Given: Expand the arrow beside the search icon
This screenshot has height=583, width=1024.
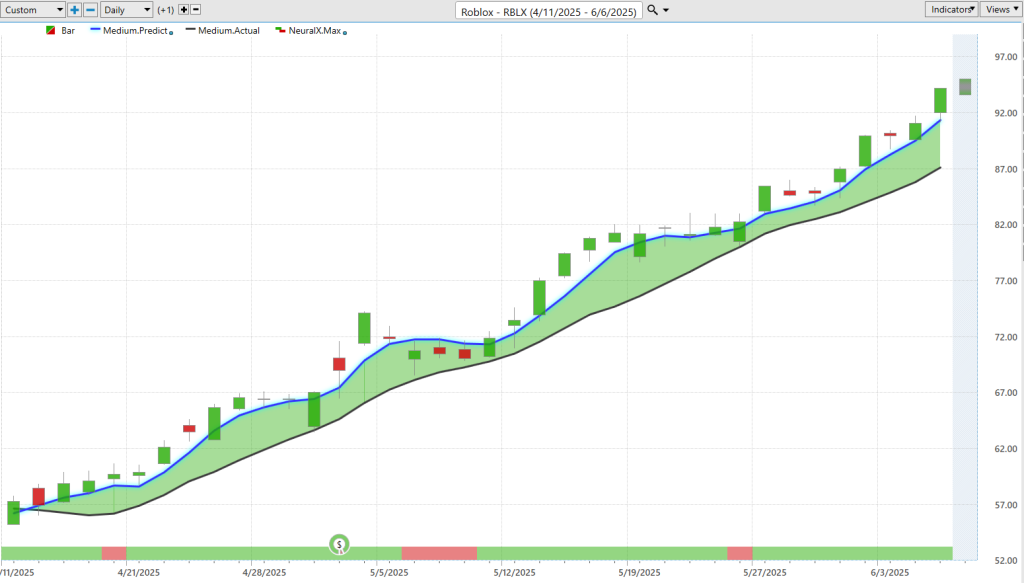Looking at the screenshot, I should [666, 10].
